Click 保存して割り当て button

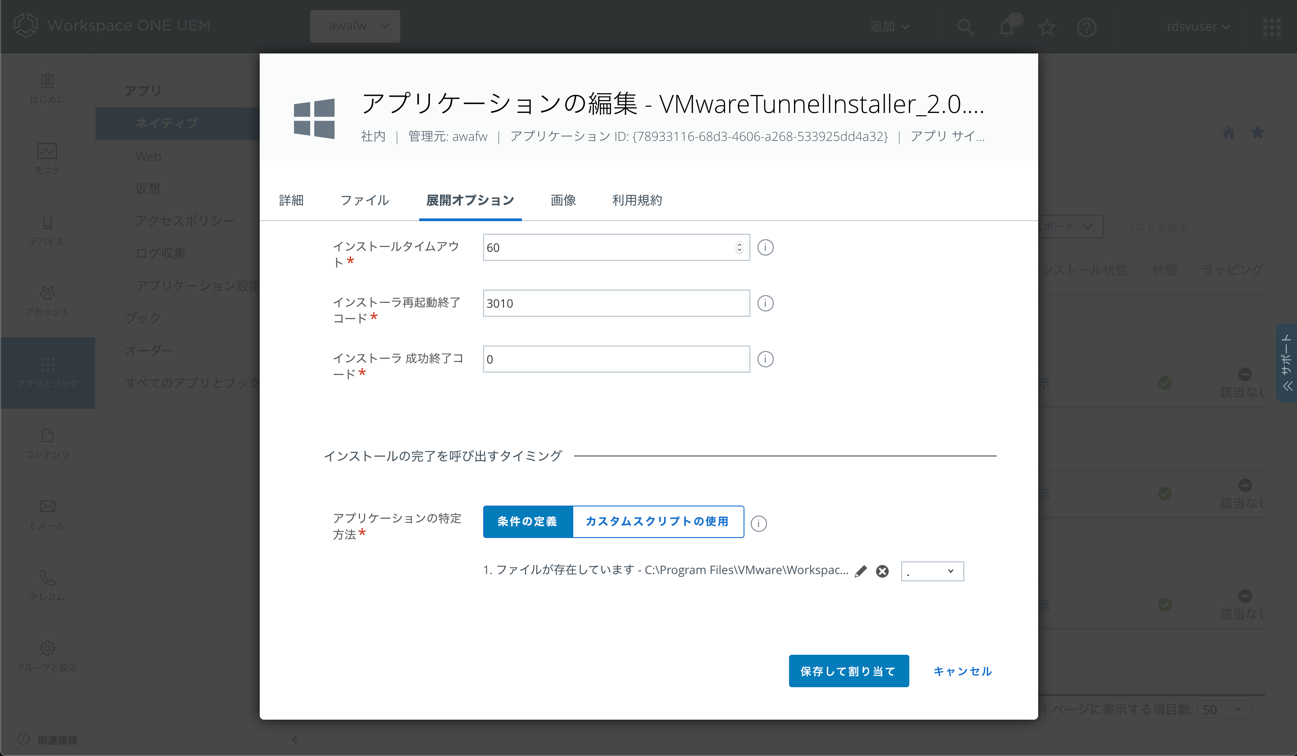(x=848, y=671)
